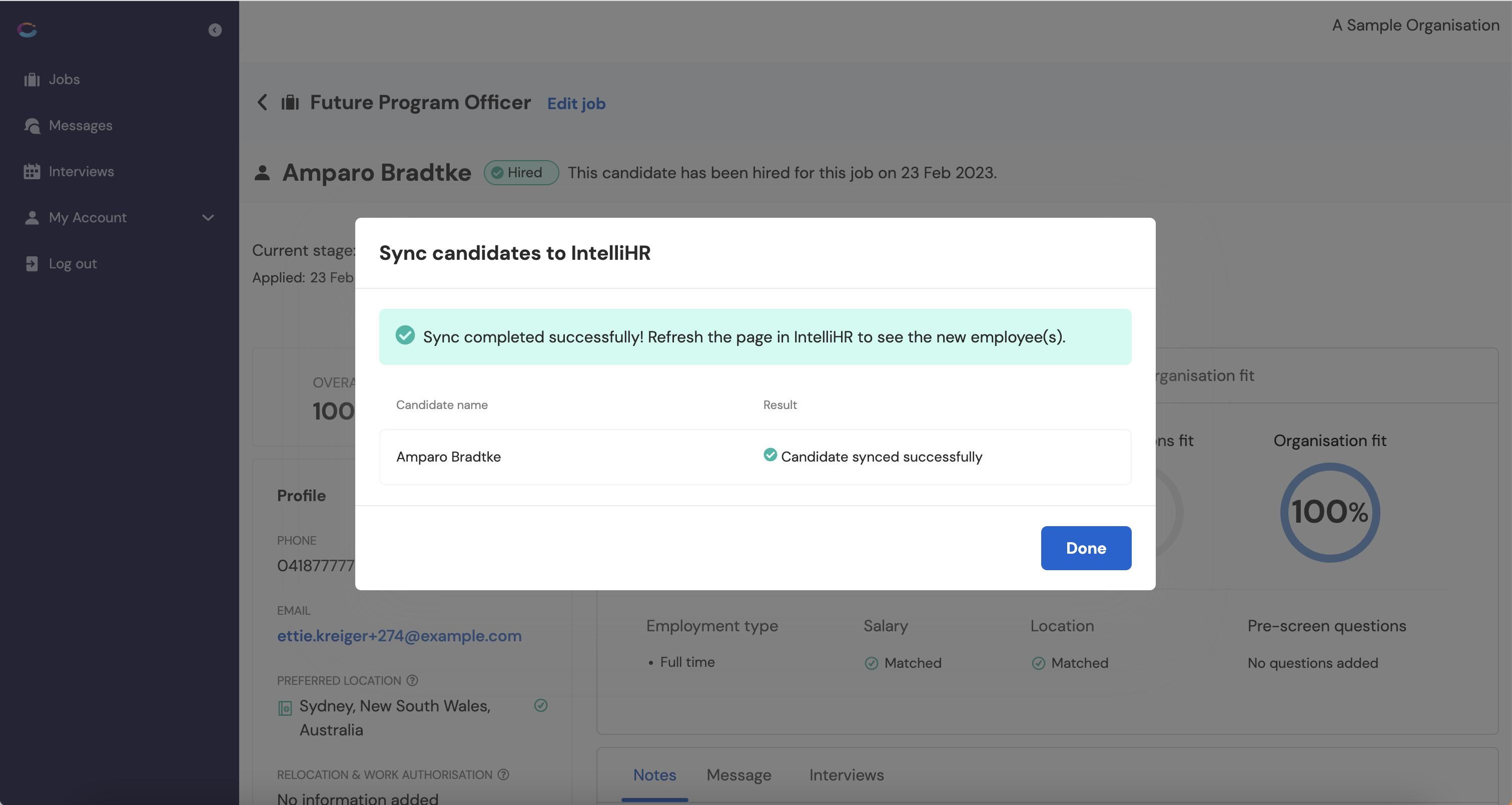
Task: Click the Edit job link
Action: click(x=576, y=103)
